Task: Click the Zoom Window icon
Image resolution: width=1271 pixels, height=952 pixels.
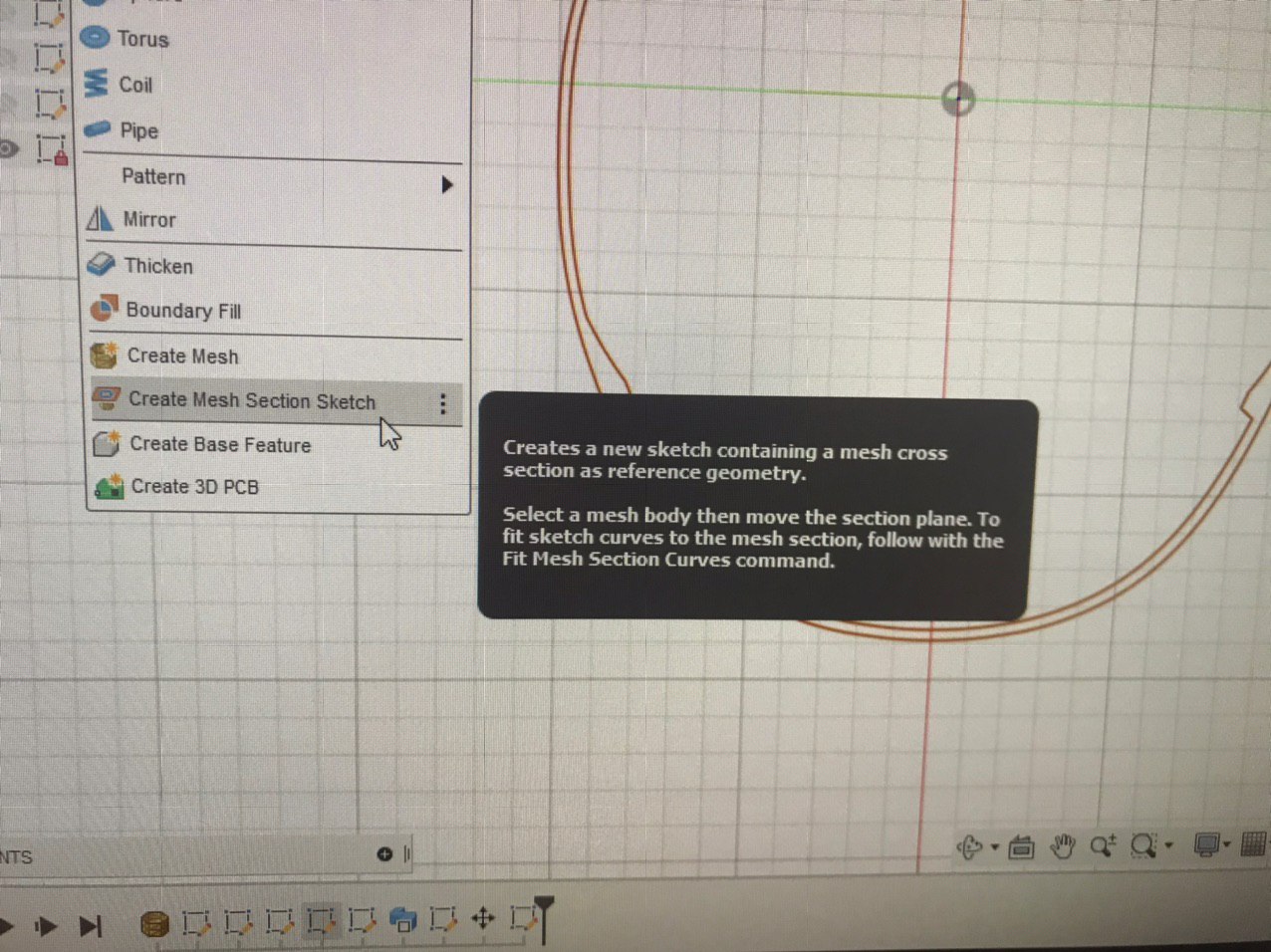Action: (x=1144, y=846)
